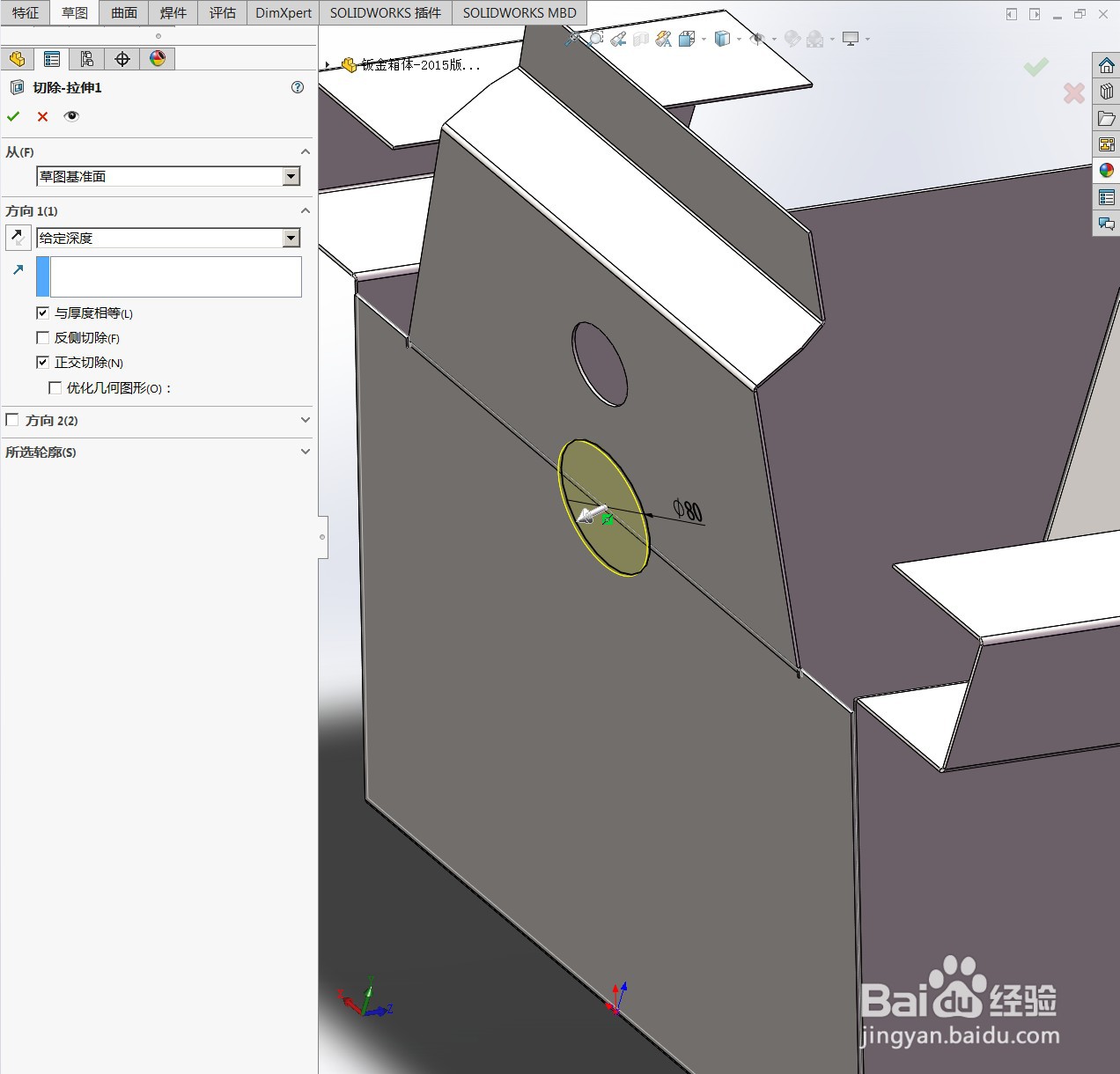This screenshot has width=1120, height=1074.
Task: Switch to the '草图' tab
Action: click(x=75, y=12)
